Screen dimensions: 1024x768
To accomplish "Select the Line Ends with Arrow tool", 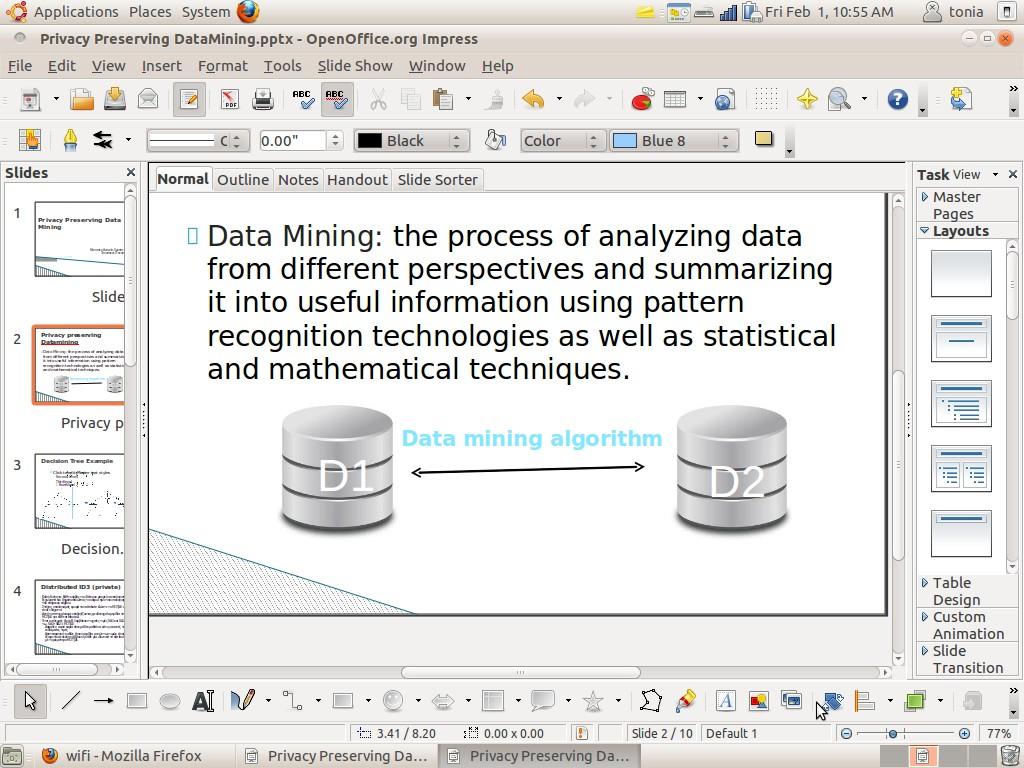I will coord(103,701).
